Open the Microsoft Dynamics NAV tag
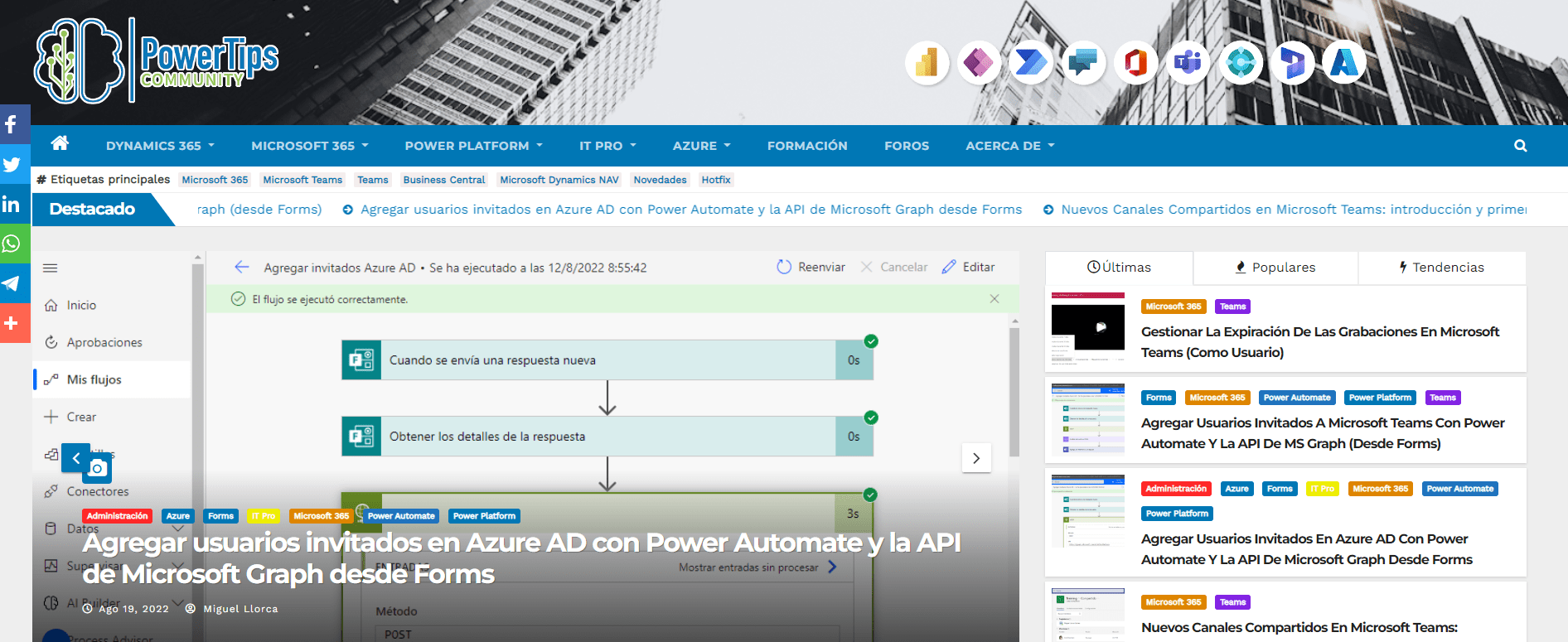Viewport: 1568px width, 642px height. 559,180
